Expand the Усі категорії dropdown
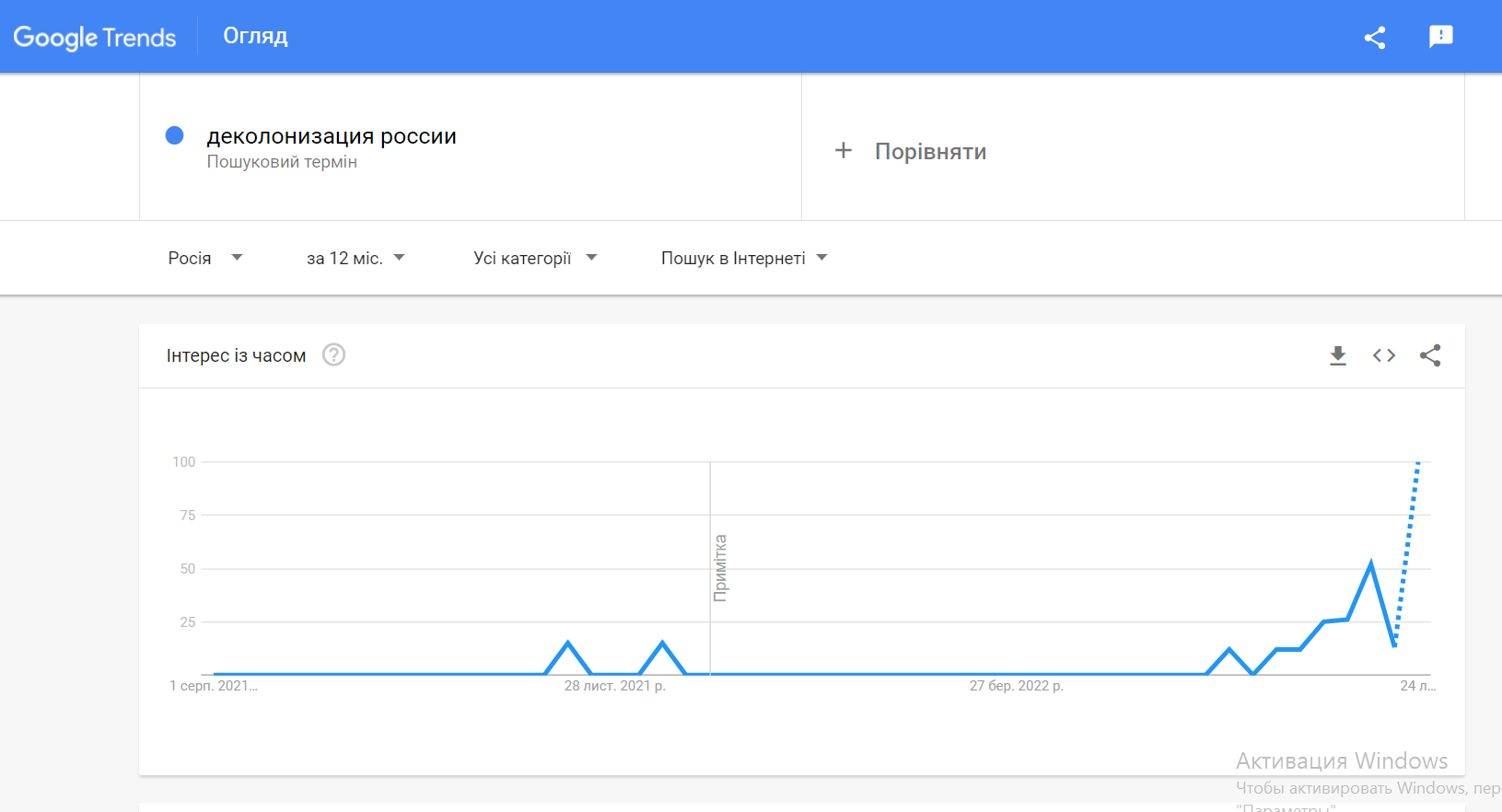This screenshot has height=812, width=1502. point(535,259)
